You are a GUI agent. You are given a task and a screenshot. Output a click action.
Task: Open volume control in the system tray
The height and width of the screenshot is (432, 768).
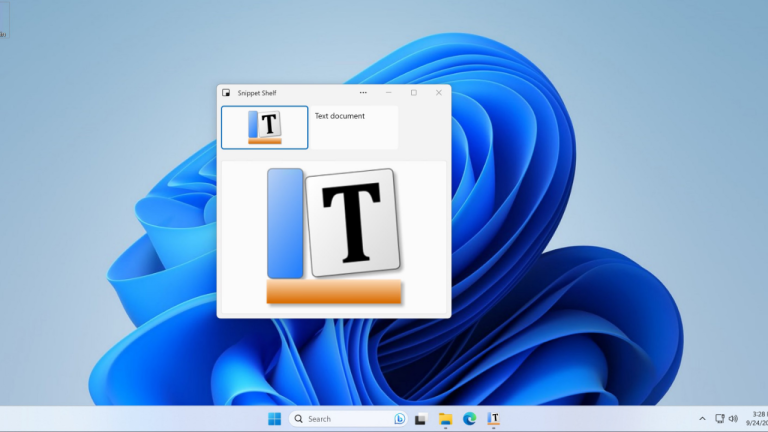[x=733, y=419]
